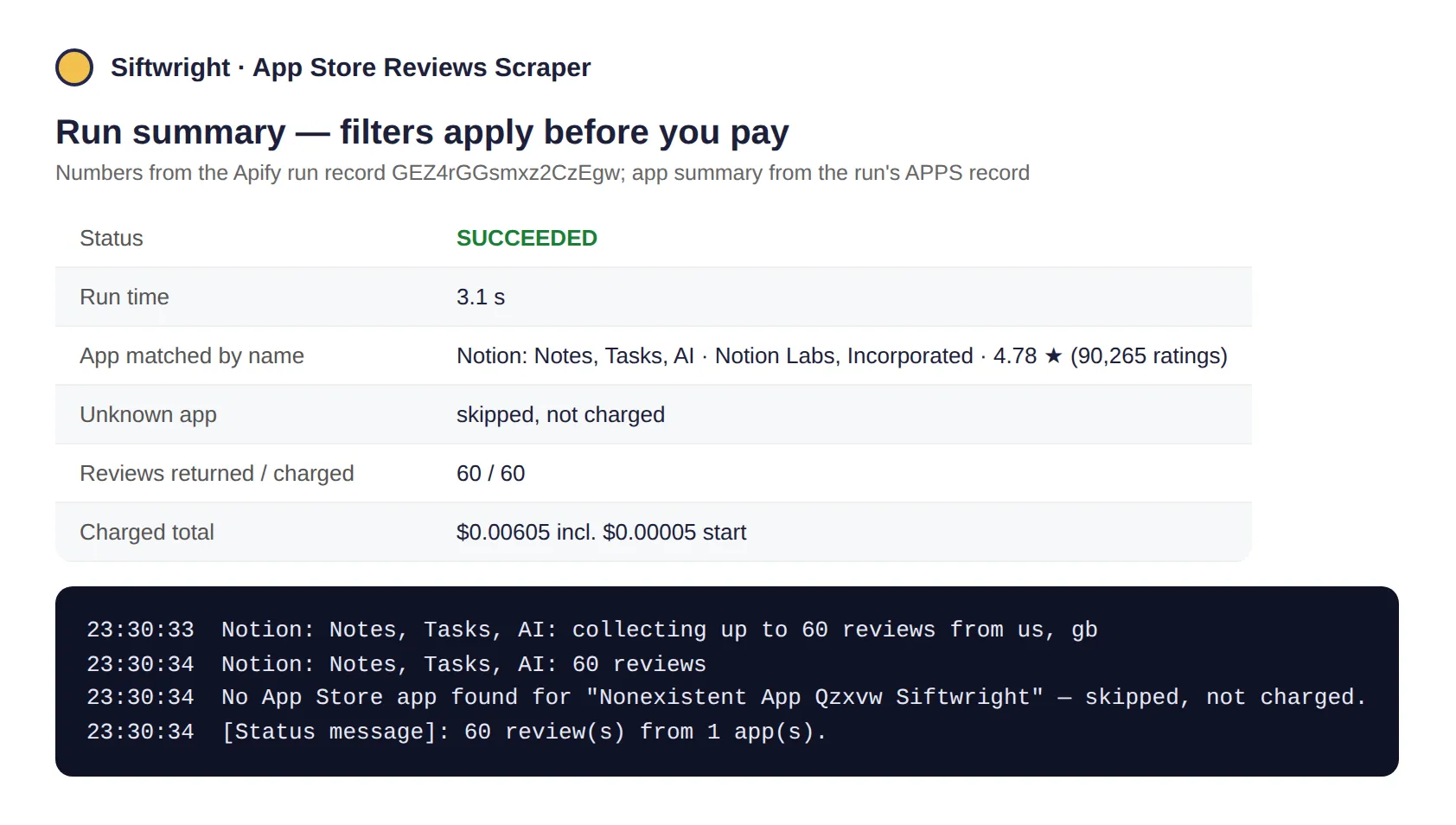Click the Status message log line

(x=457, y=732)
